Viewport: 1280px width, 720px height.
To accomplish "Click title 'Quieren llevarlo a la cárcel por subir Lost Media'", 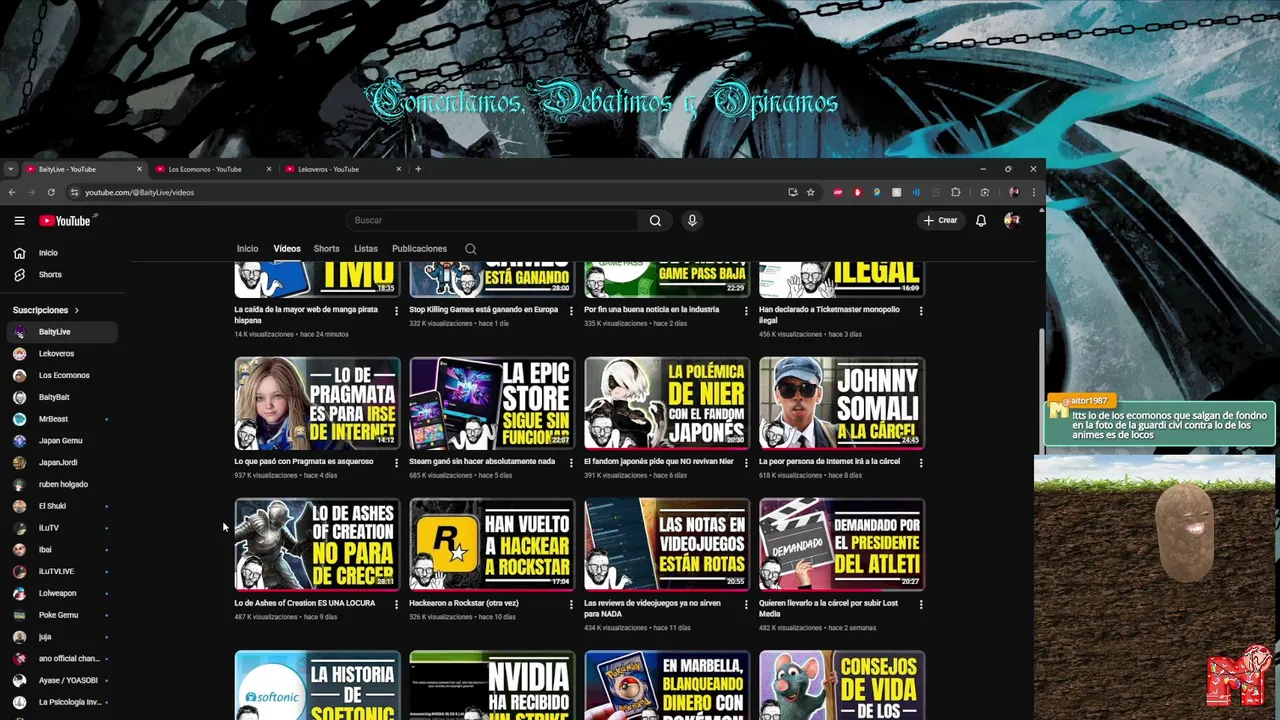I will point(828,609).
